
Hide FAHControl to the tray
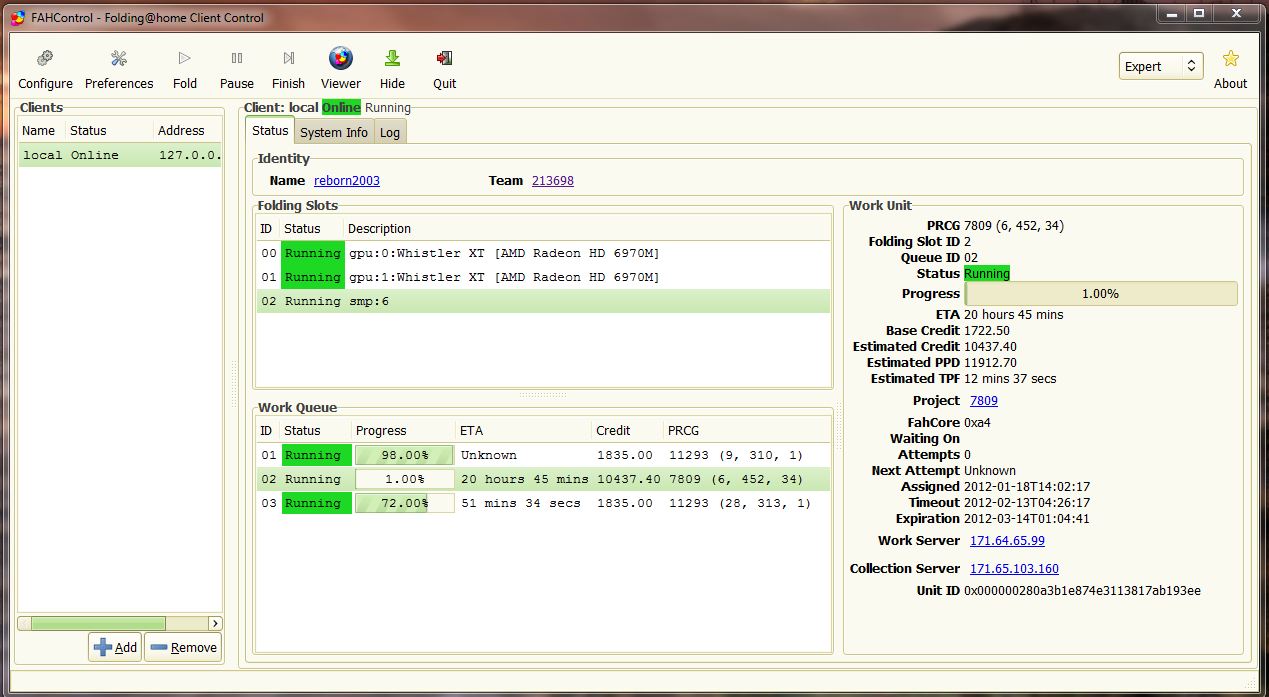click(393, 70)
